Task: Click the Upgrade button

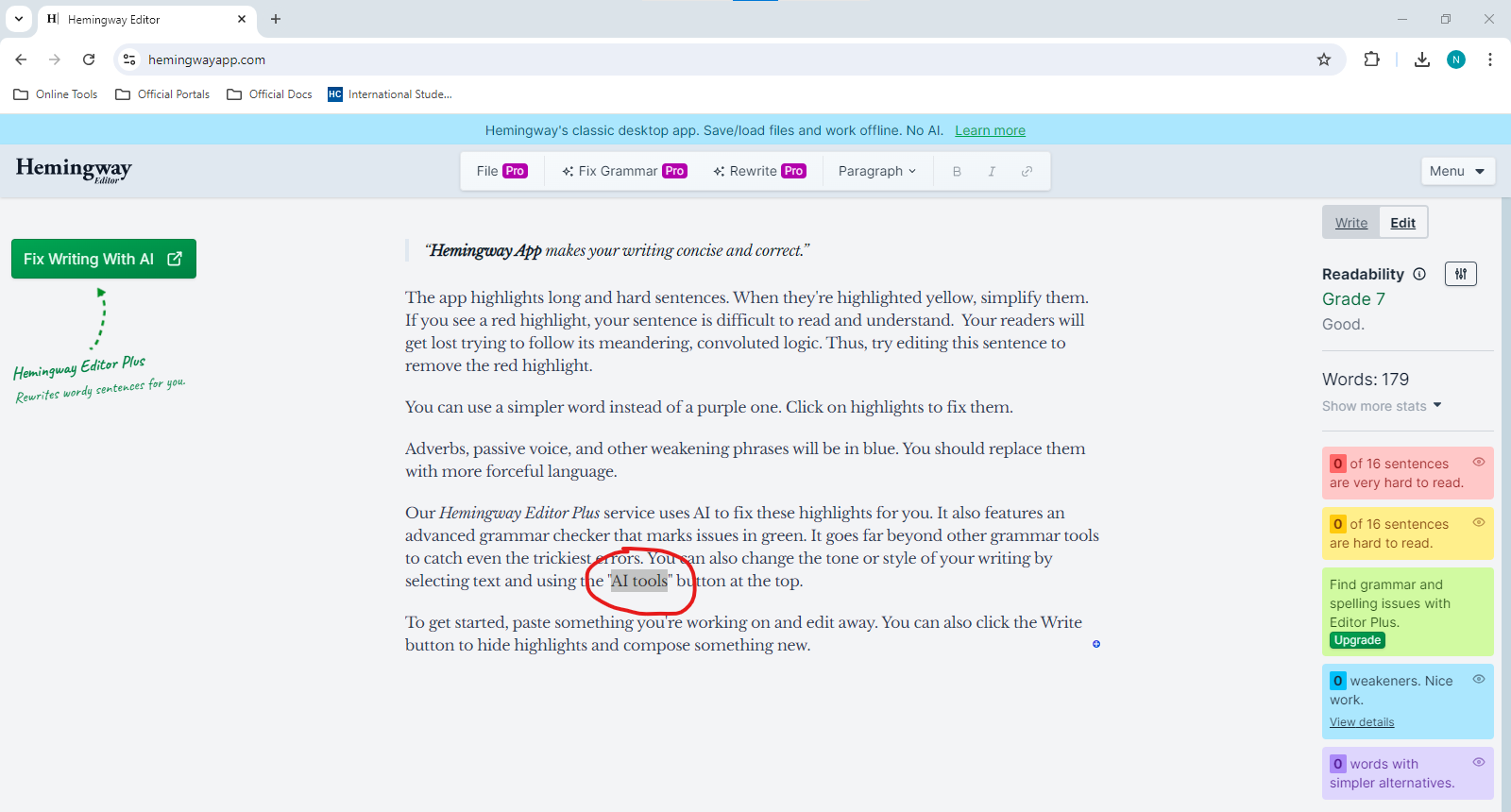Action: 1357,640
